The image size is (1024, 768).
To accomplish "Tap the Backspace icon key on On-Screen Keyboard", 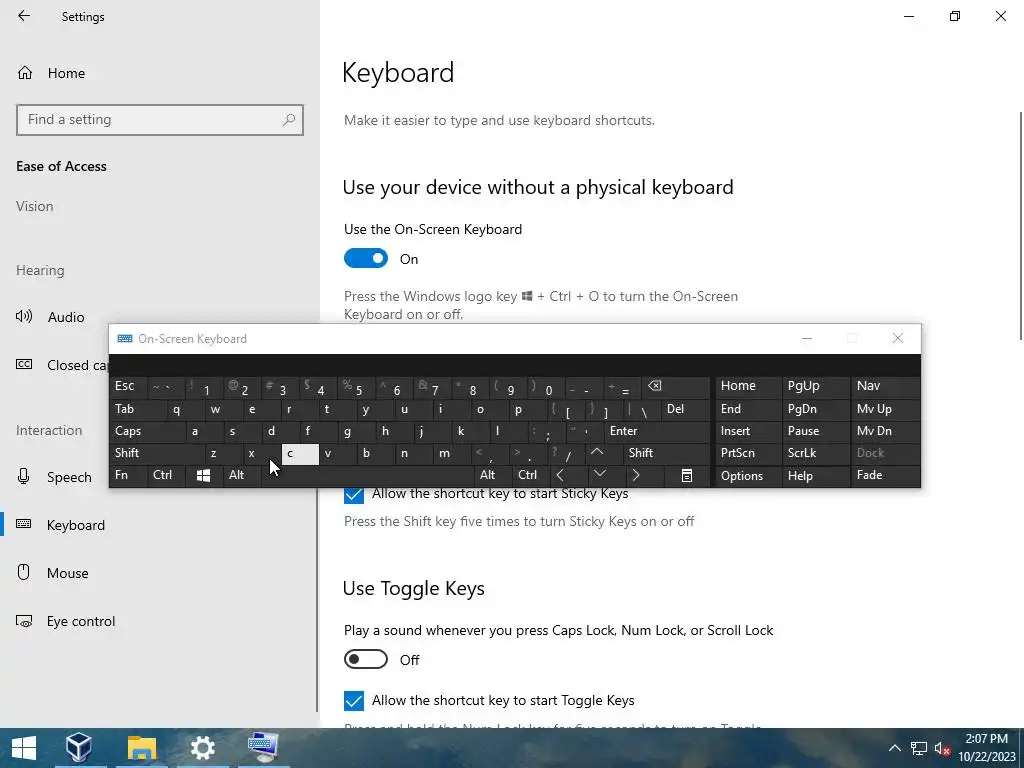I will 675,387.
